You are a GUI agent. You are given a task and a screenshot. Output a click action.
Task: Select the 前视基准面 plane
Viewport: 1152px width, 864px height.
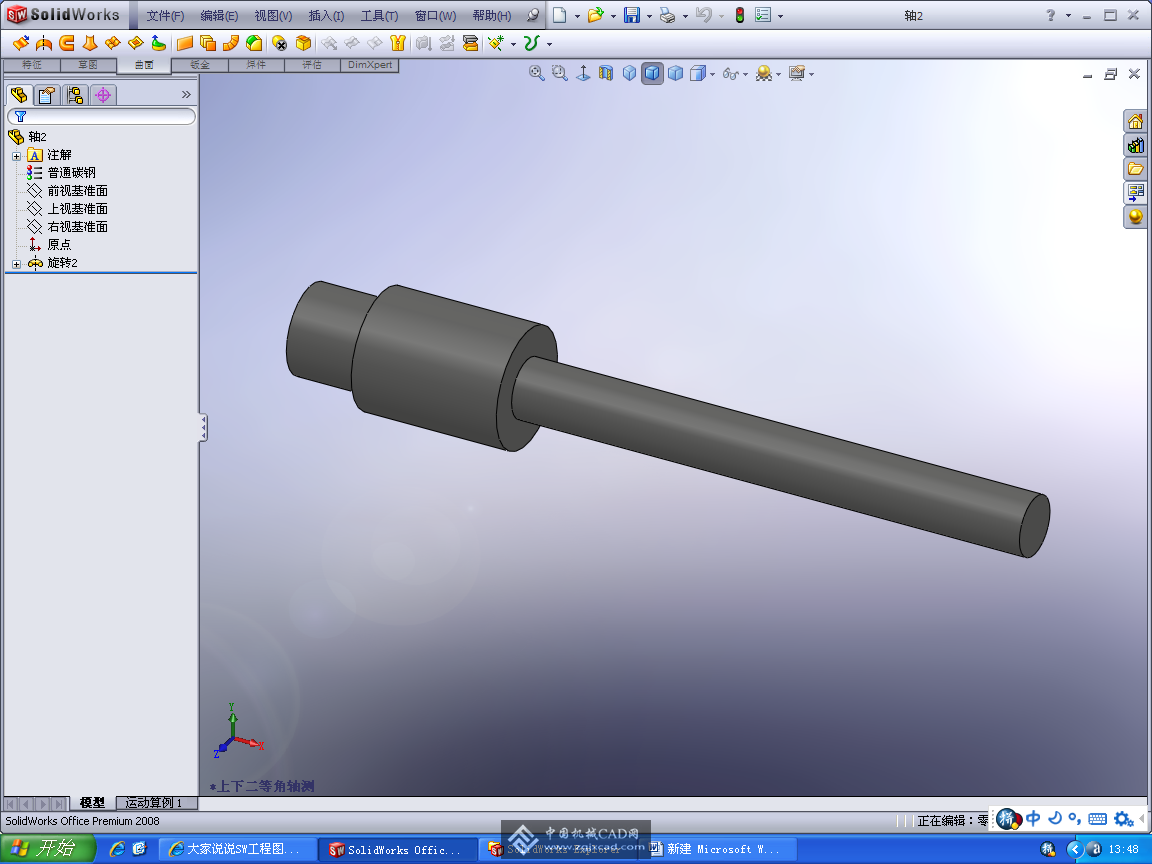click(77, 191)
